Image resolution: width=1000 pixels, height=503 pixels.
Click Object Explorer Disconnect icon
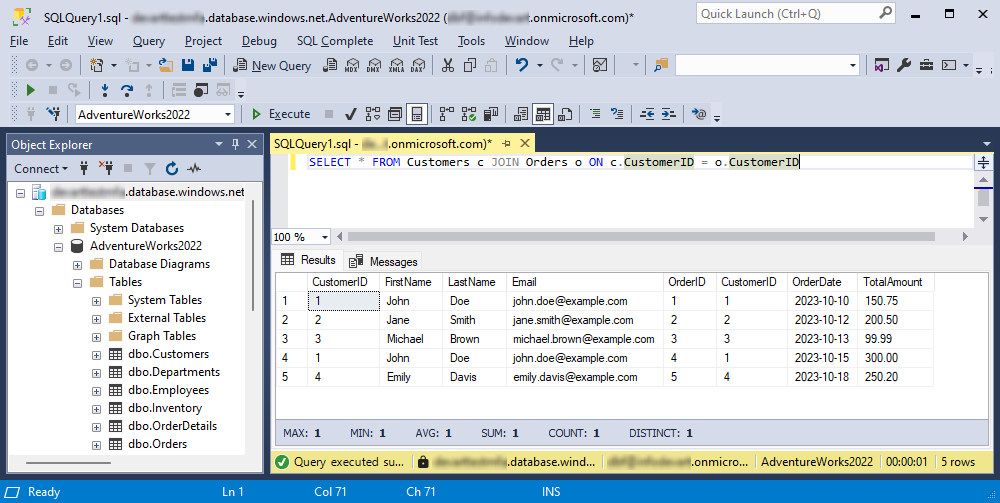106,168
